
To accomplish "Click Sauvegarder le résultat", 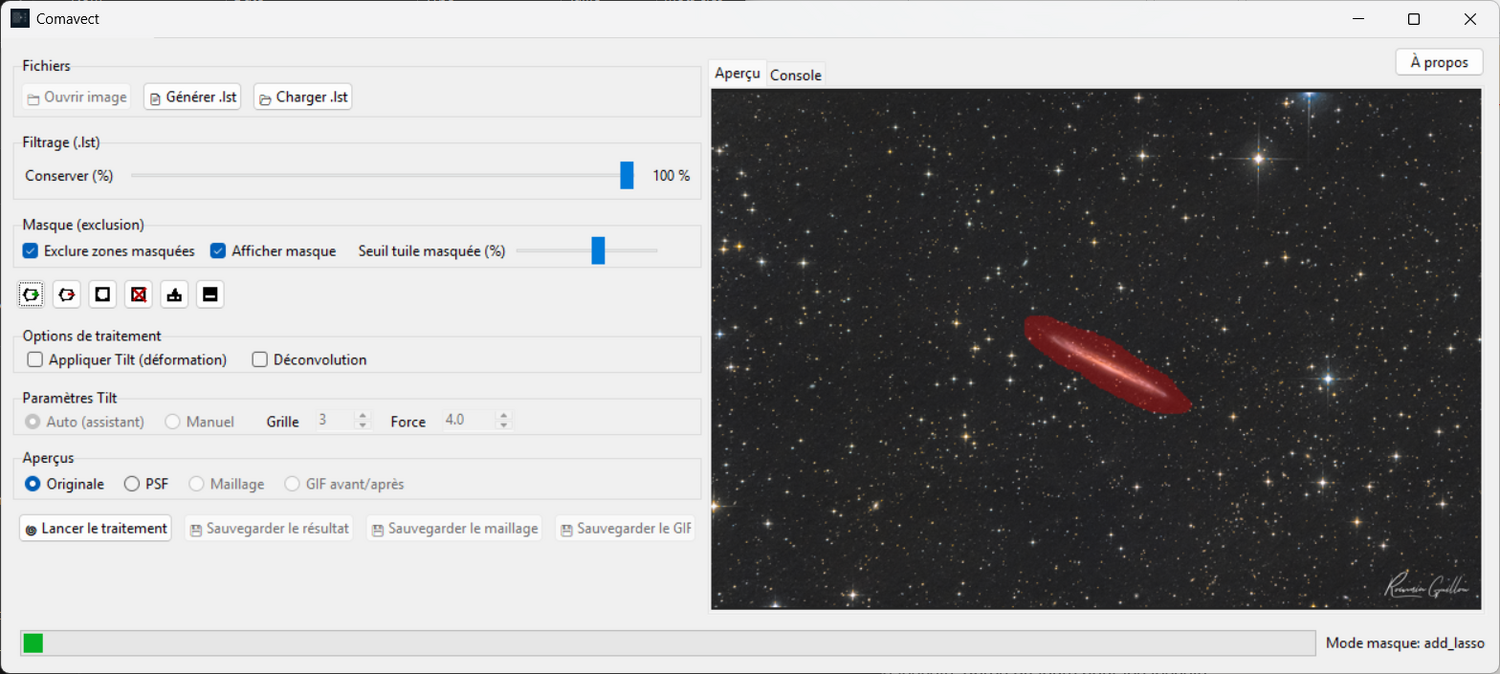I will click(269, 528).
